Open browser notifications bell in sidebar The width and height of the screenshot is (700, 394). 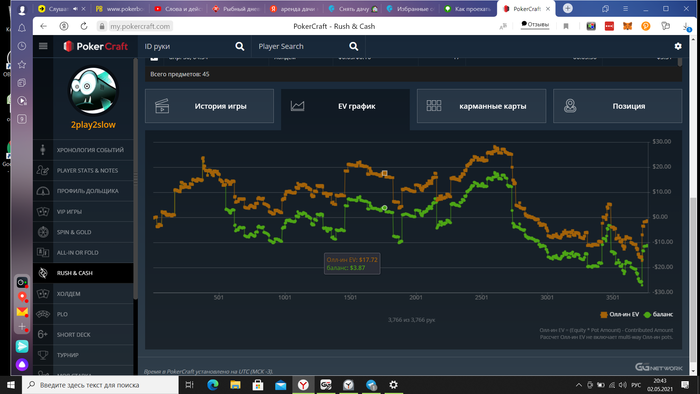(x=21, y=28)
